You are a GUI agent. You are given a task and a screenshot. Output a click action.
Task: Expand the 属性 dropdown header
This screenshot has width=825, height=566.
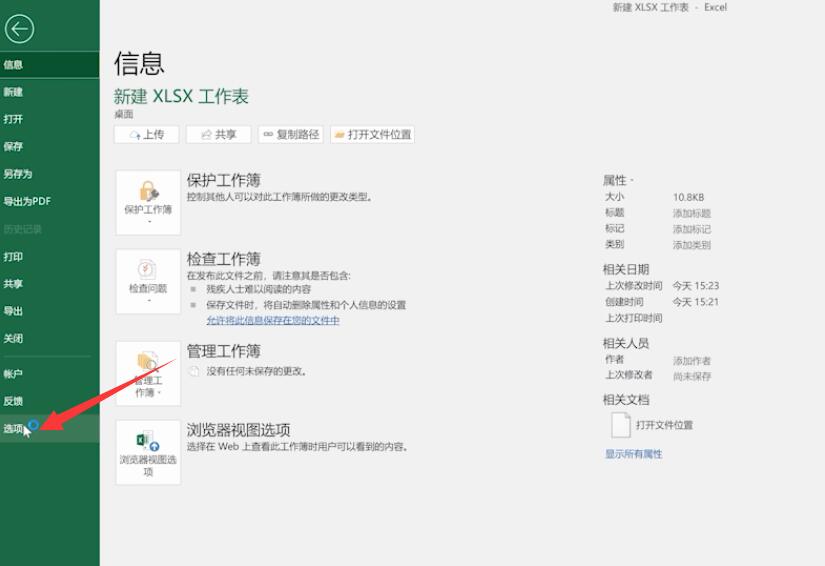(x=618, y=180)
